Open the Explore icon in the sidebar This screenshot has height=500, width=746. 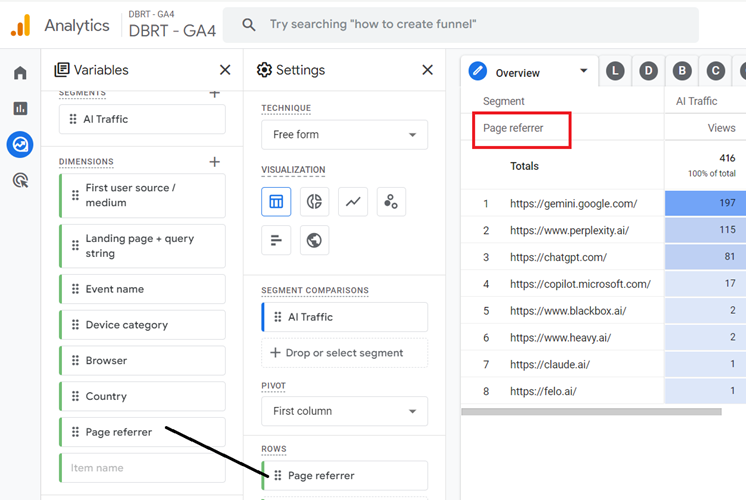(x=20, y=144)
